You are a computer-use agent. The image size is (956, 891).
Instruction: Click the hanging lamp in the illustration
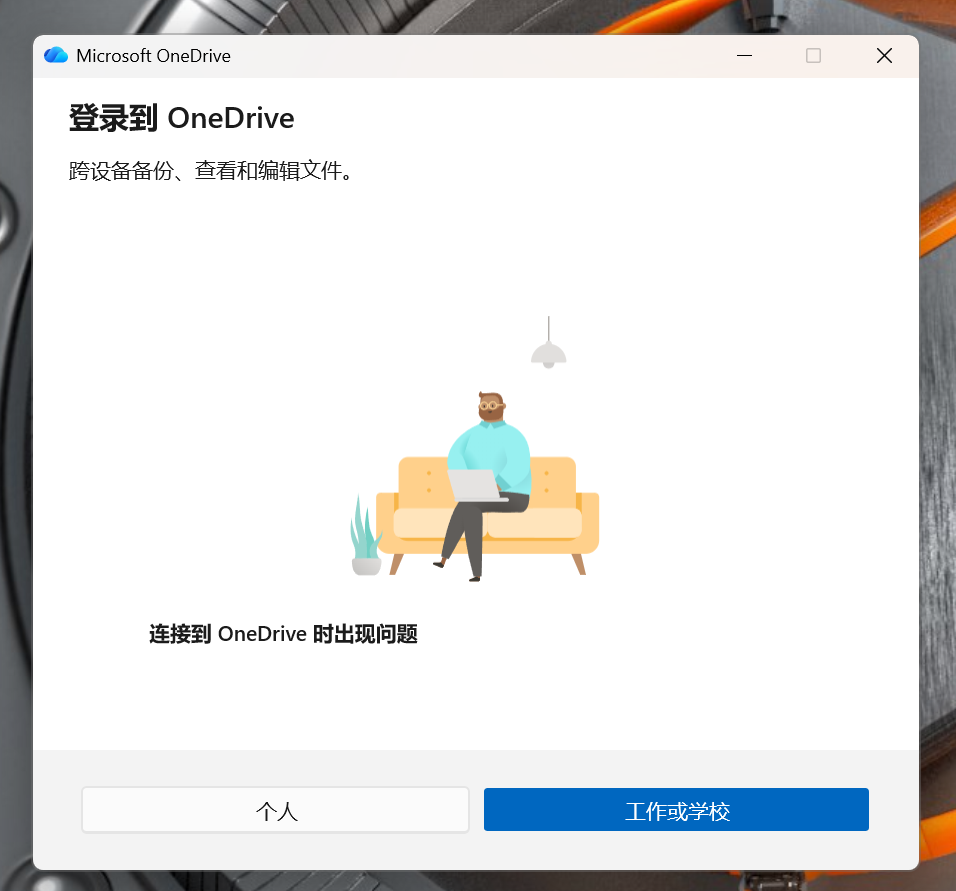coord(548,344)
